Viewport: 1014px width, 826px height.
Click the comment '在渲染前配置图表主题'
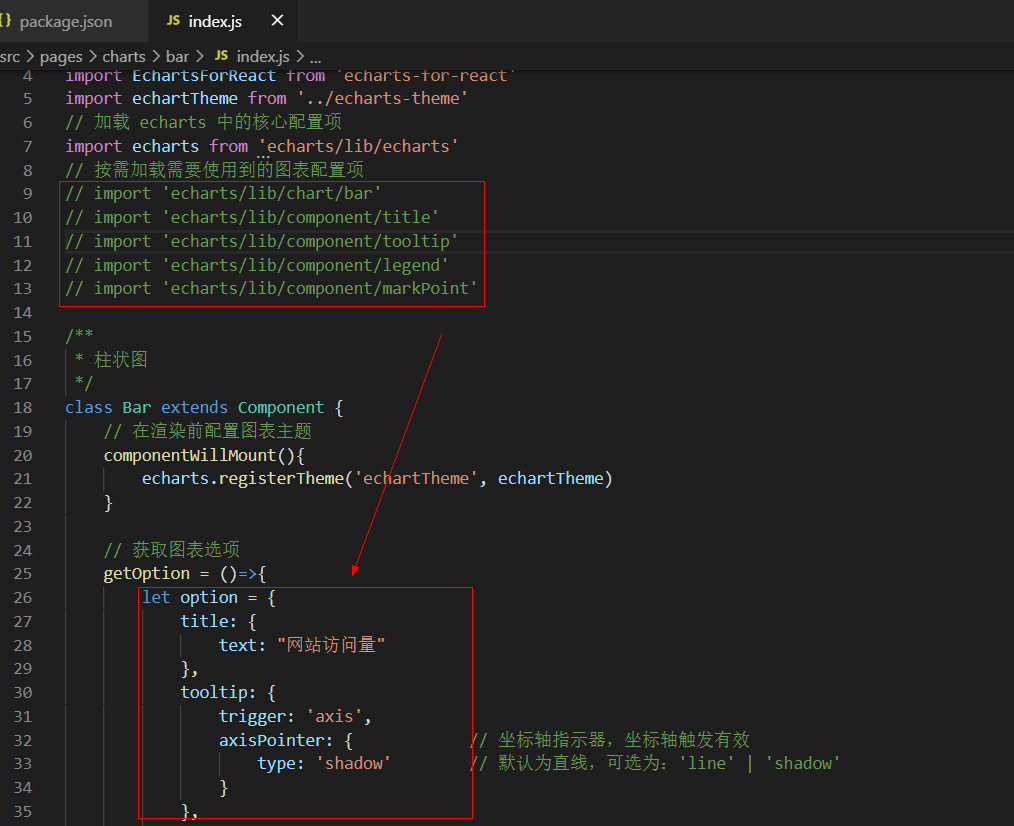(x=222, y=431)
